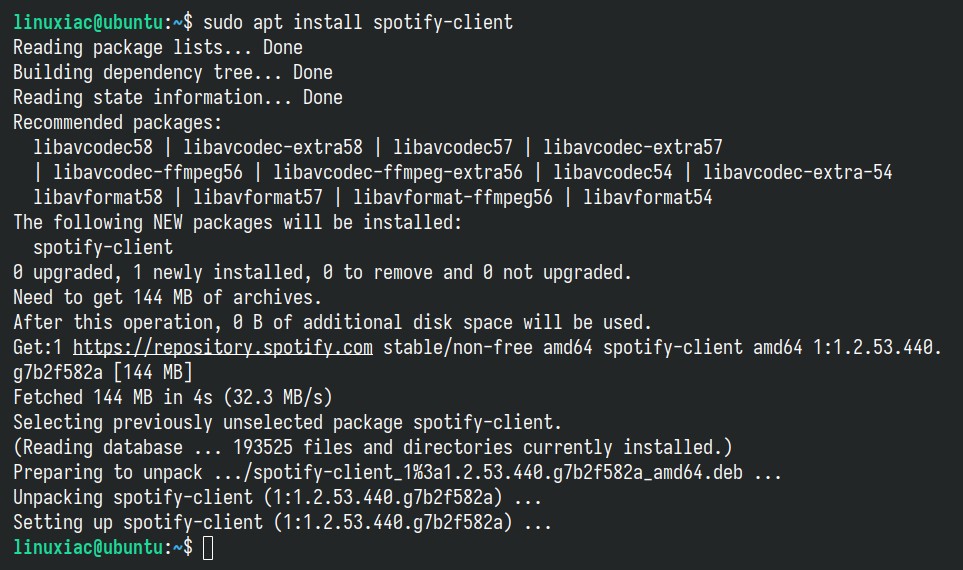Click the indented 'spotify-client' package line
Screen dimensions: 963x570
pyautogui.click(x=103, y=248)
